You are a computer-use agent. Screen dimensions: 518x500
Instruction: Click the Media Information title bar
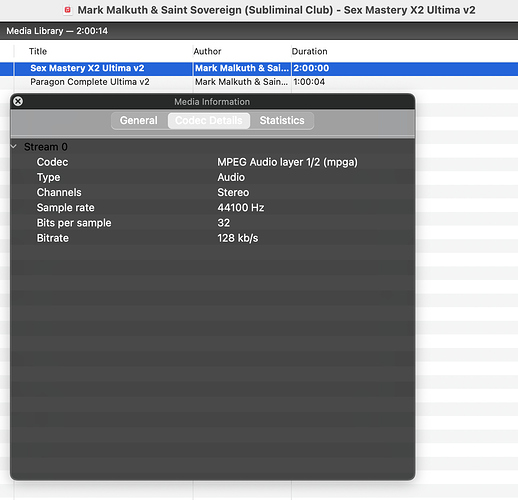(x=212, y=102)
